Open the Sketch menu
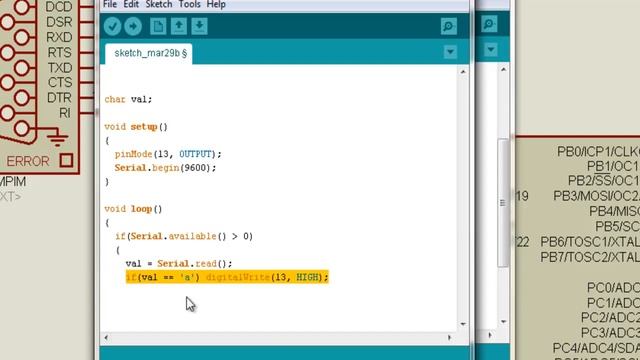Image resolution: width=640 pixels, height=360 pixels. point(159,4)
